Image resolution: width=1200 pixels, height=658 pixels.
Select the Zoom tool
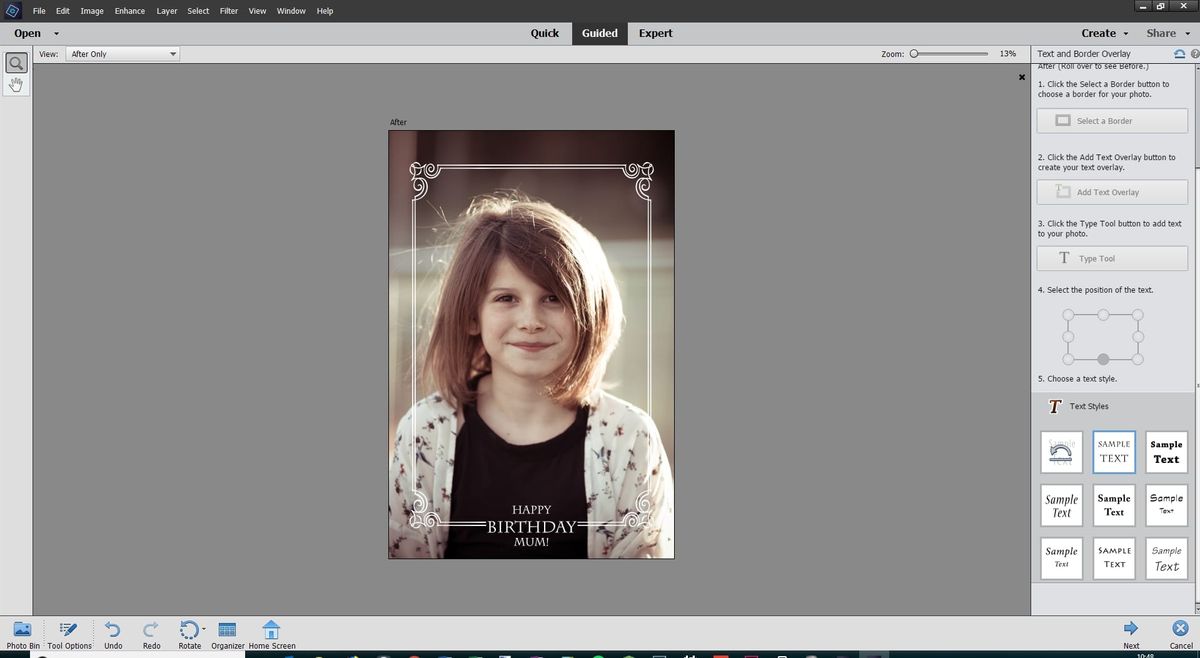[15, 62]
